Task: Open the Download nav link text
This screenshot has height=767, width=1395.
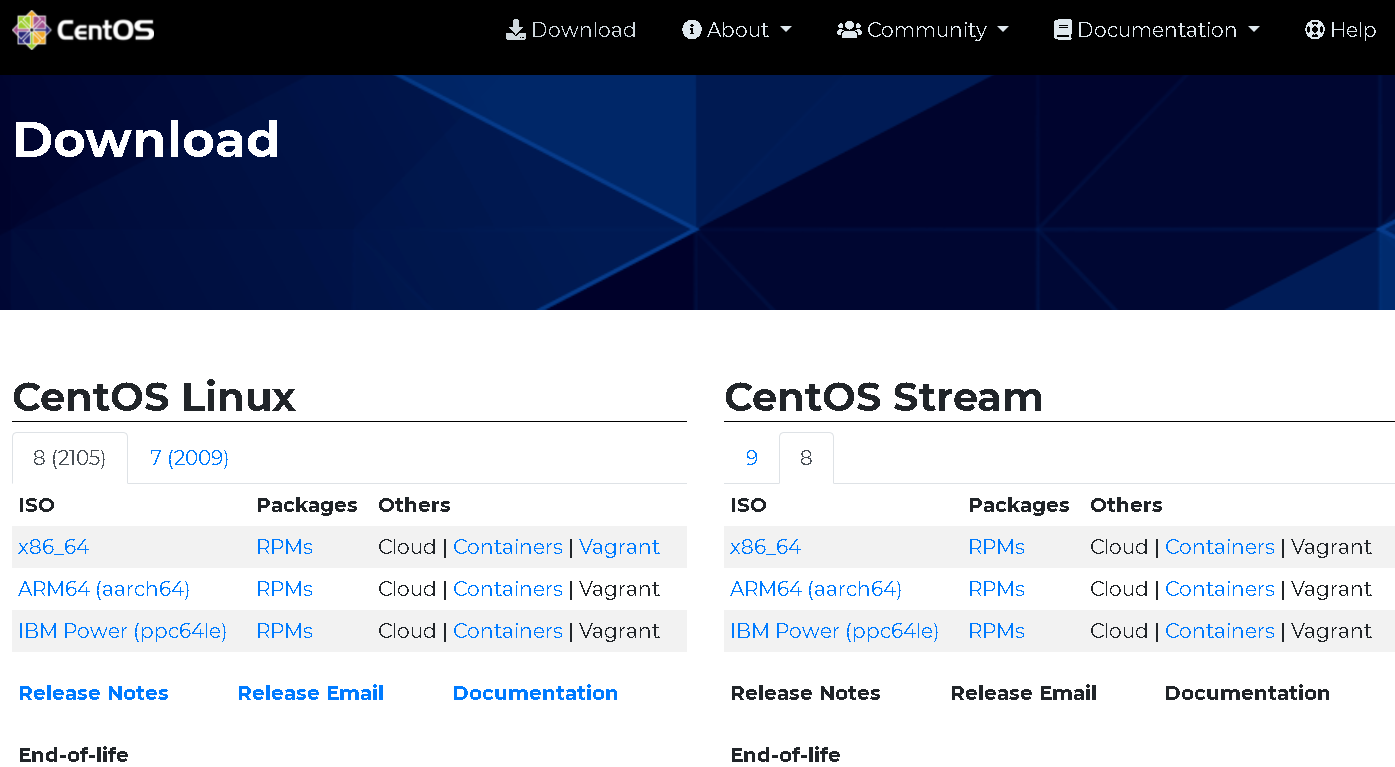Action: pos(584,30)
